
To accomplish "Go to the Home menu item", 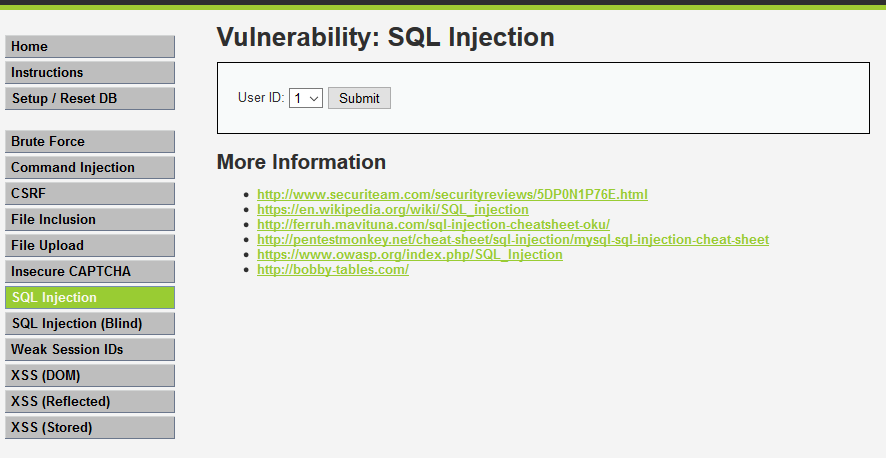I will 89,47.
